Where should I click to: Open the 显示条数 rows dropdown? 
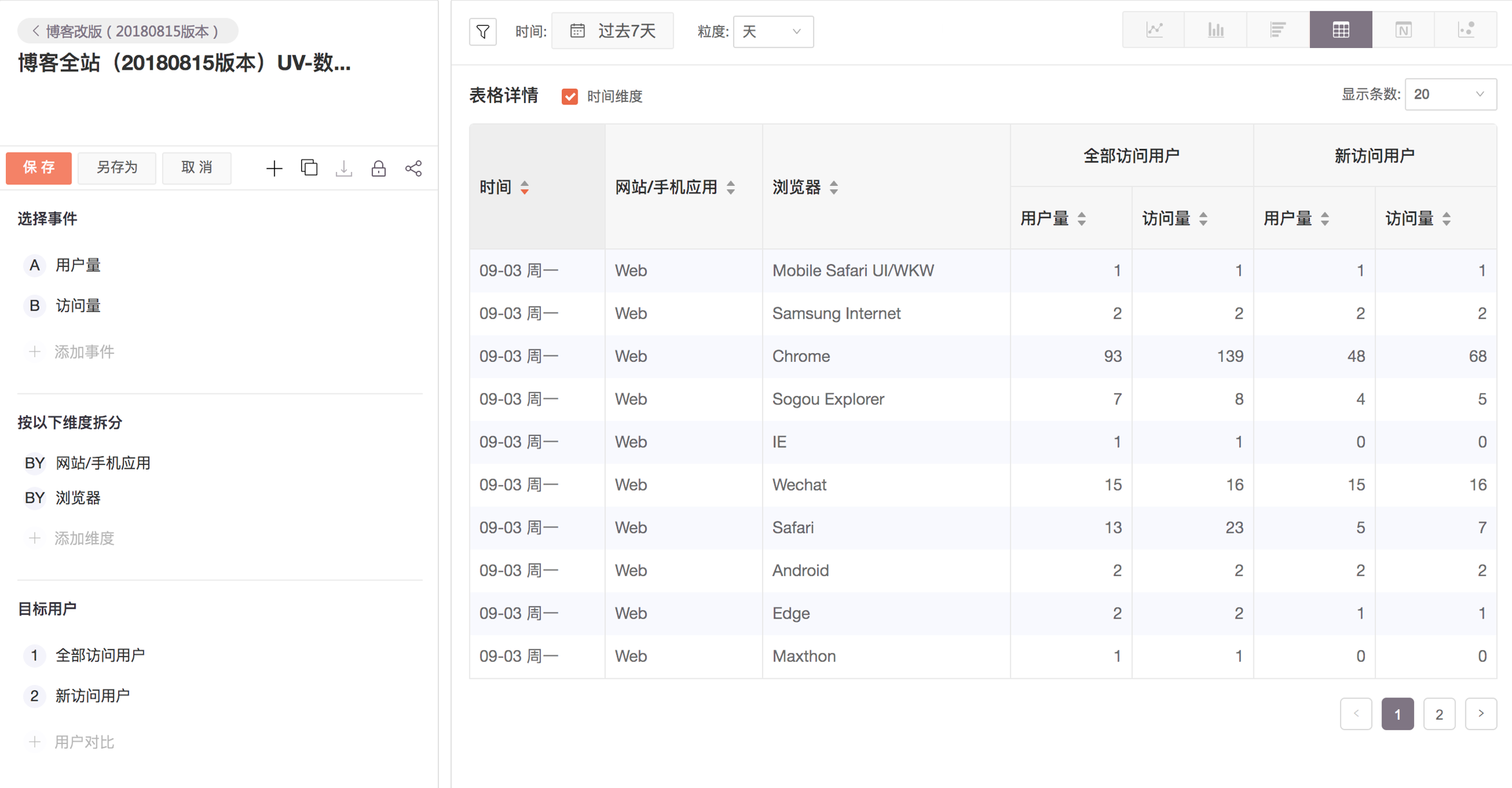click(x=1450, y=95)
